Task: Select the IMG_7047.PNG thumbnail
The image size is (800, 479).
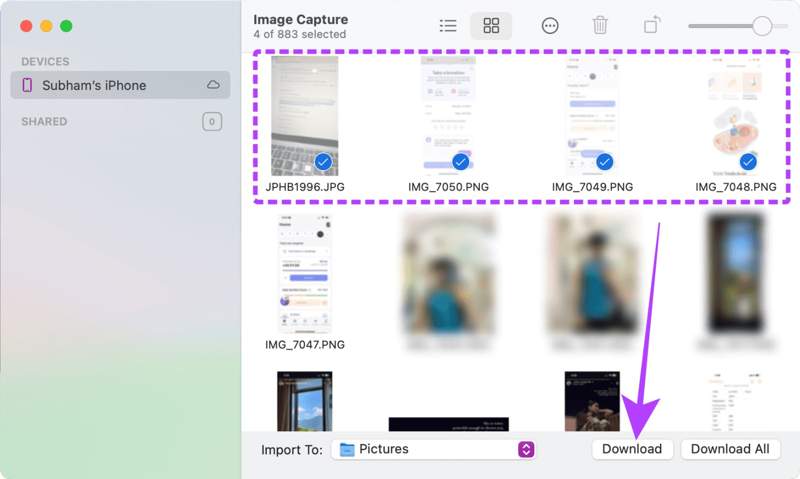Action: (x=305, y=272)
